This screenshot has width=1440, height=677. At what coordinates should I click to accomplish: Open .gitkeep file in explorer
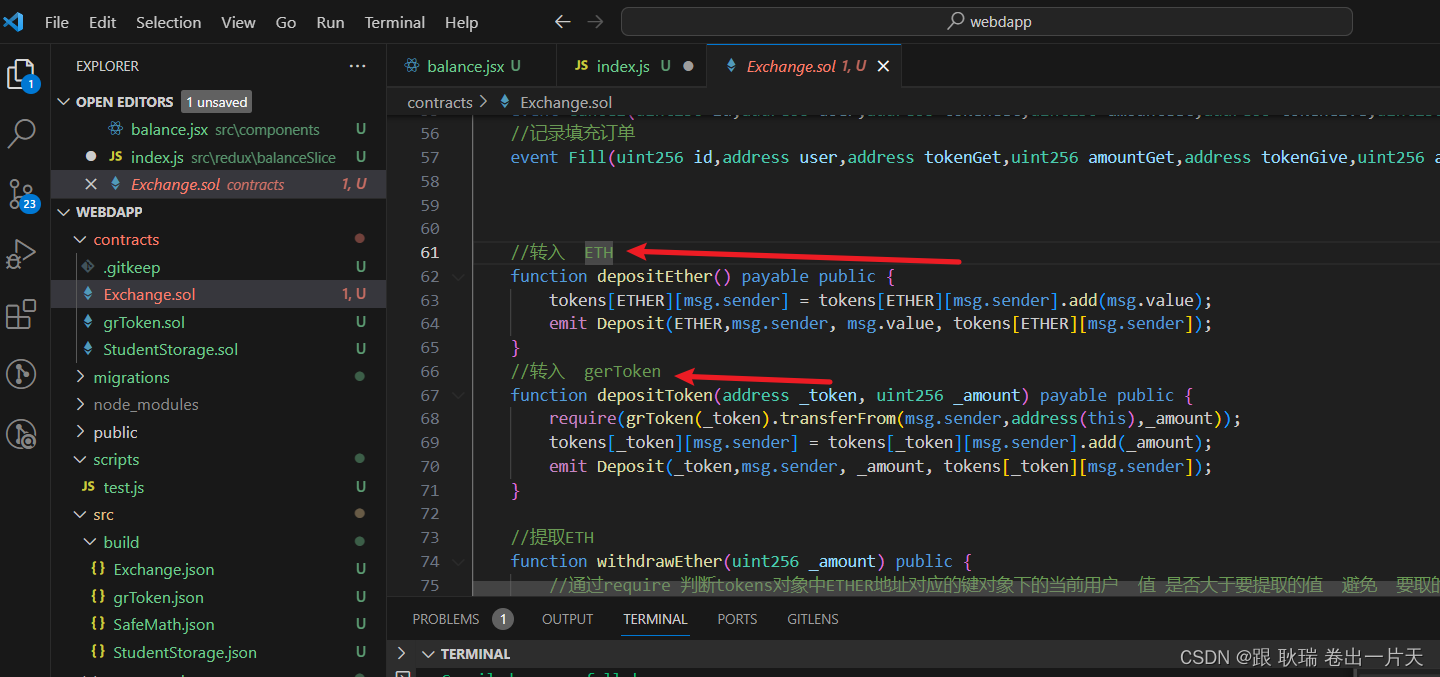pyautogui.click(x=218, y=267)
